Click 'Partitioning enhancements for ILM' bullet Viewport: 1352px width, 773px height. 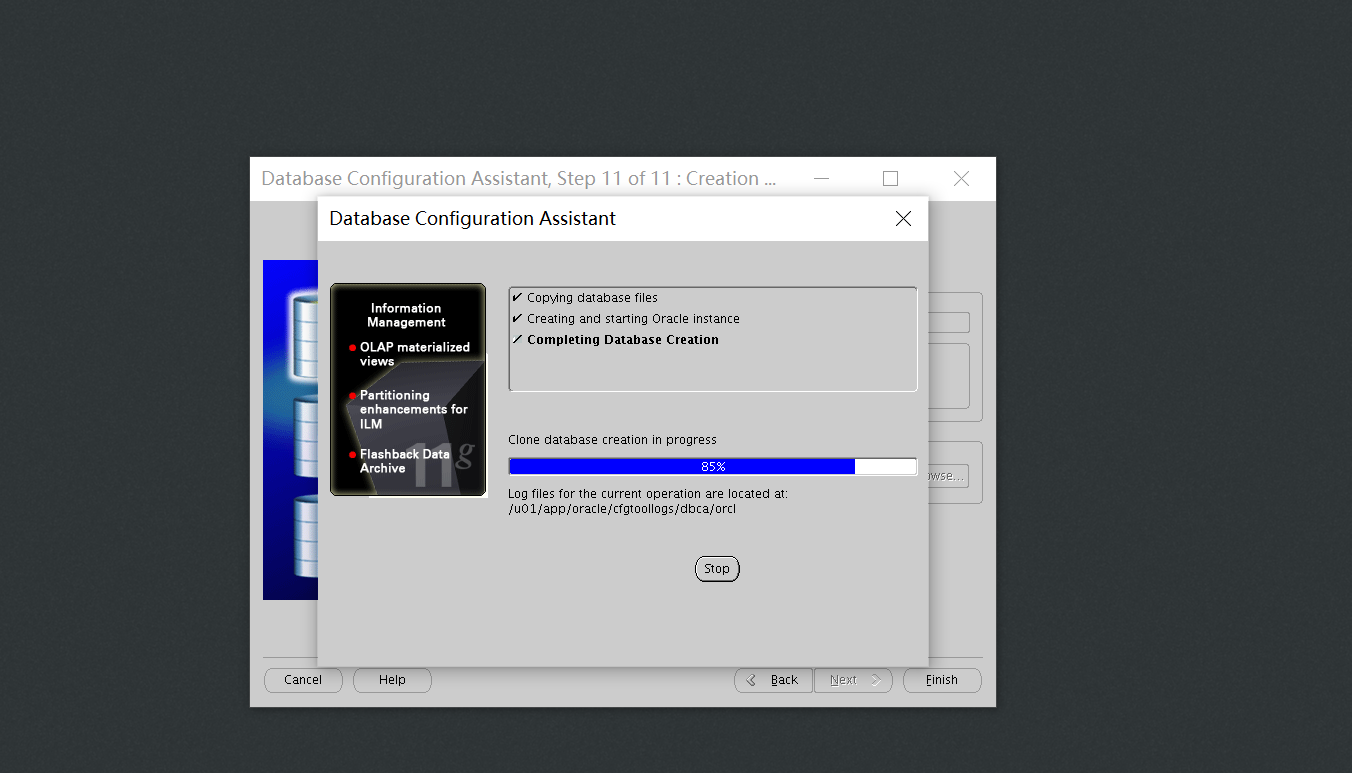413,409
